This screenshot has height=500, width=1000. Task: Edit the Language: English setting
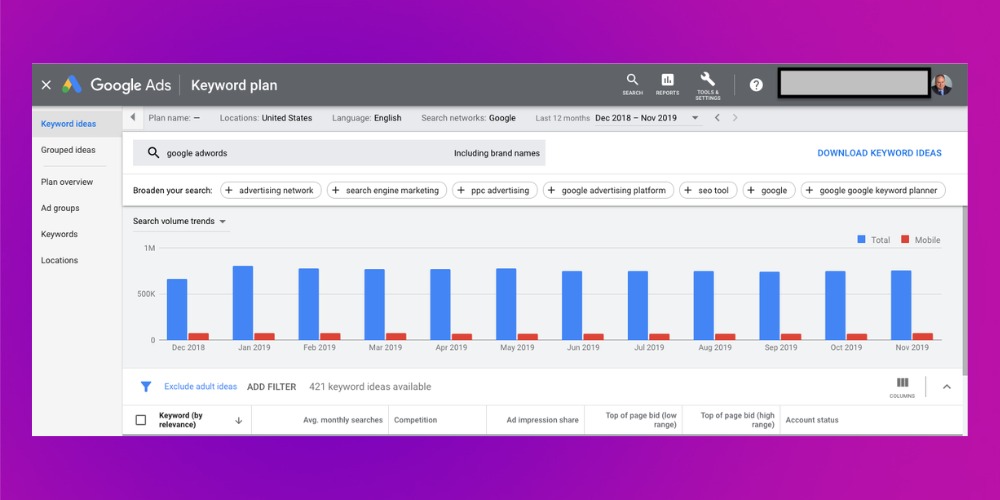pos(367,118)
